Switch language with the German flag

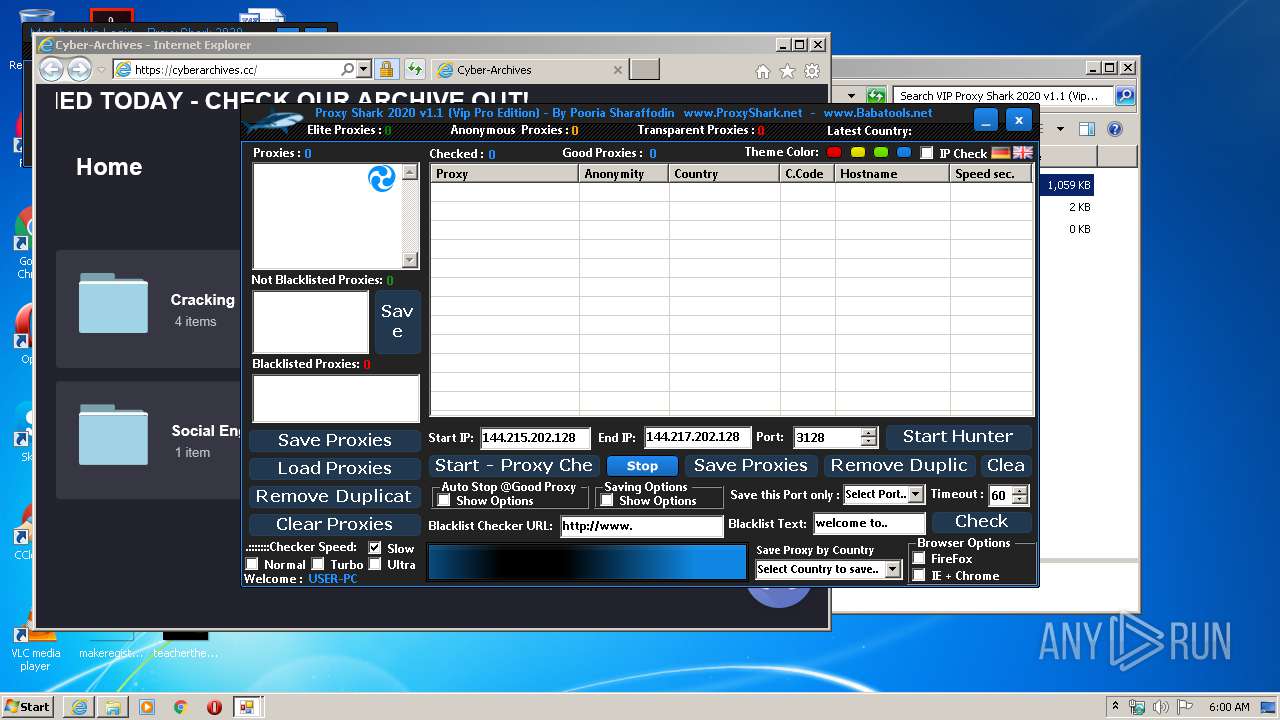(1001, 153)
